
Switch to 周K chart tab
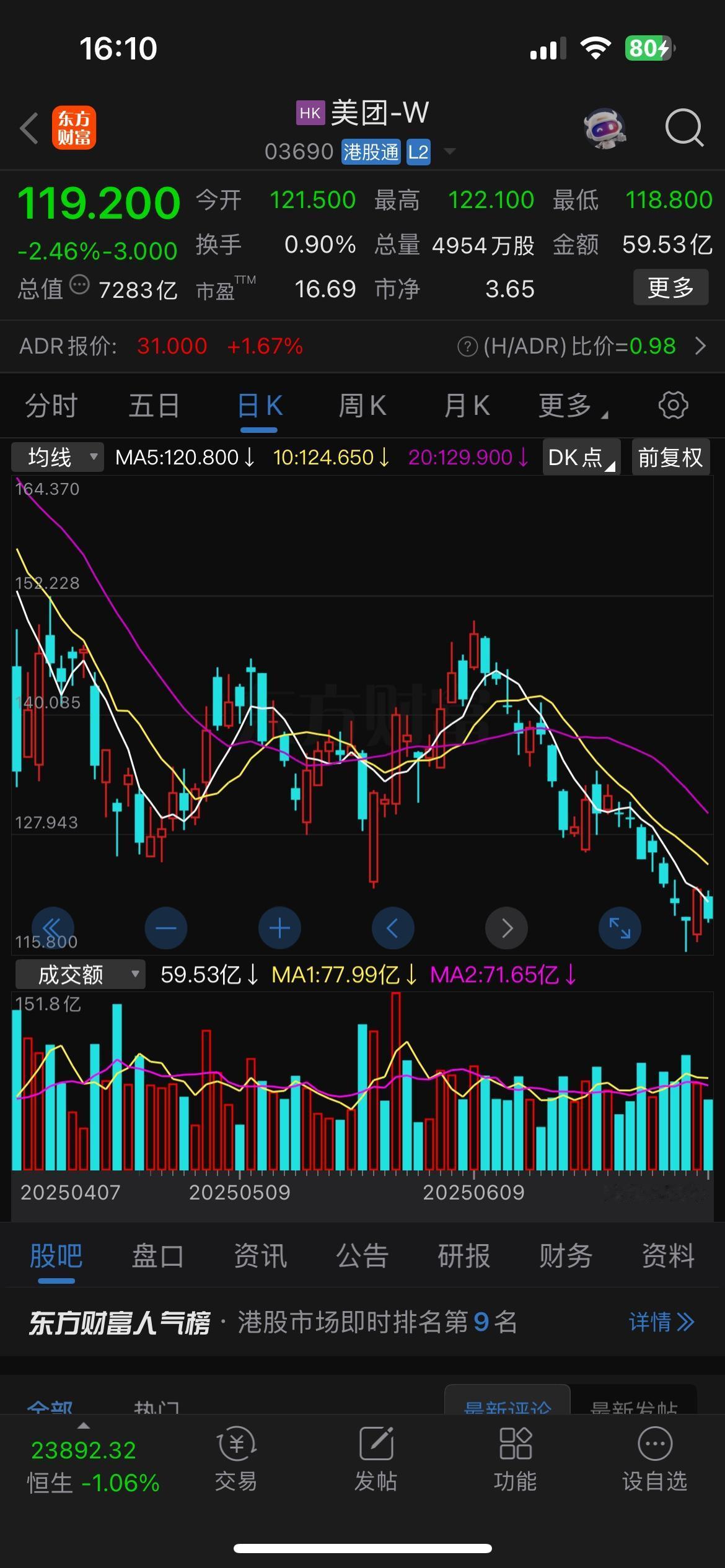tap(362, 406)
